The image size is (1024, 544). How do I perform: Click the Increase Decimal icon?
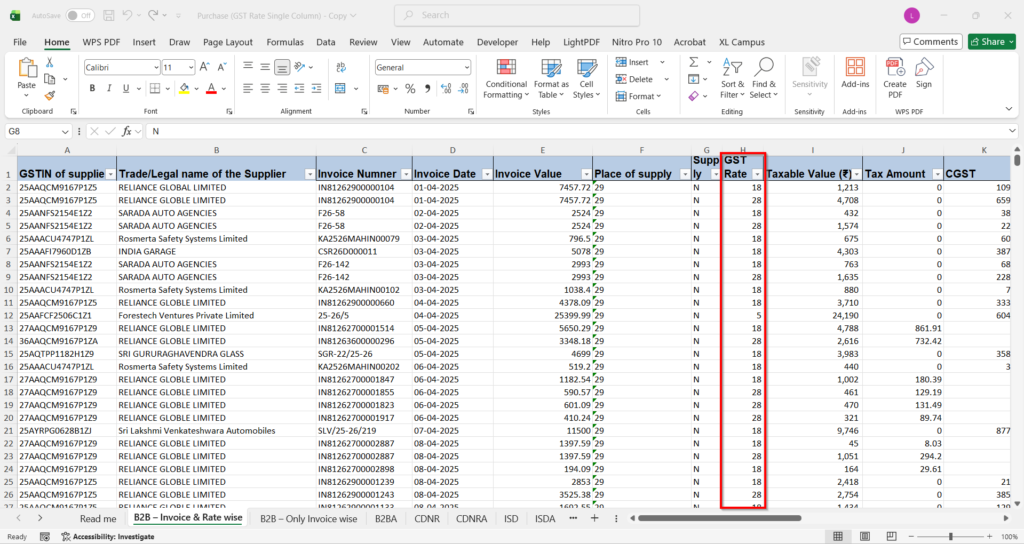446,88
